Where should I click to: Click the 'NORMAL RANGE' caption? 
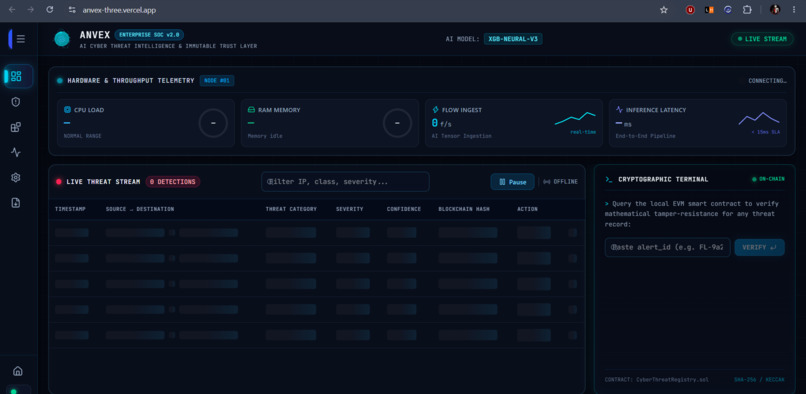[x=82, y=136]
